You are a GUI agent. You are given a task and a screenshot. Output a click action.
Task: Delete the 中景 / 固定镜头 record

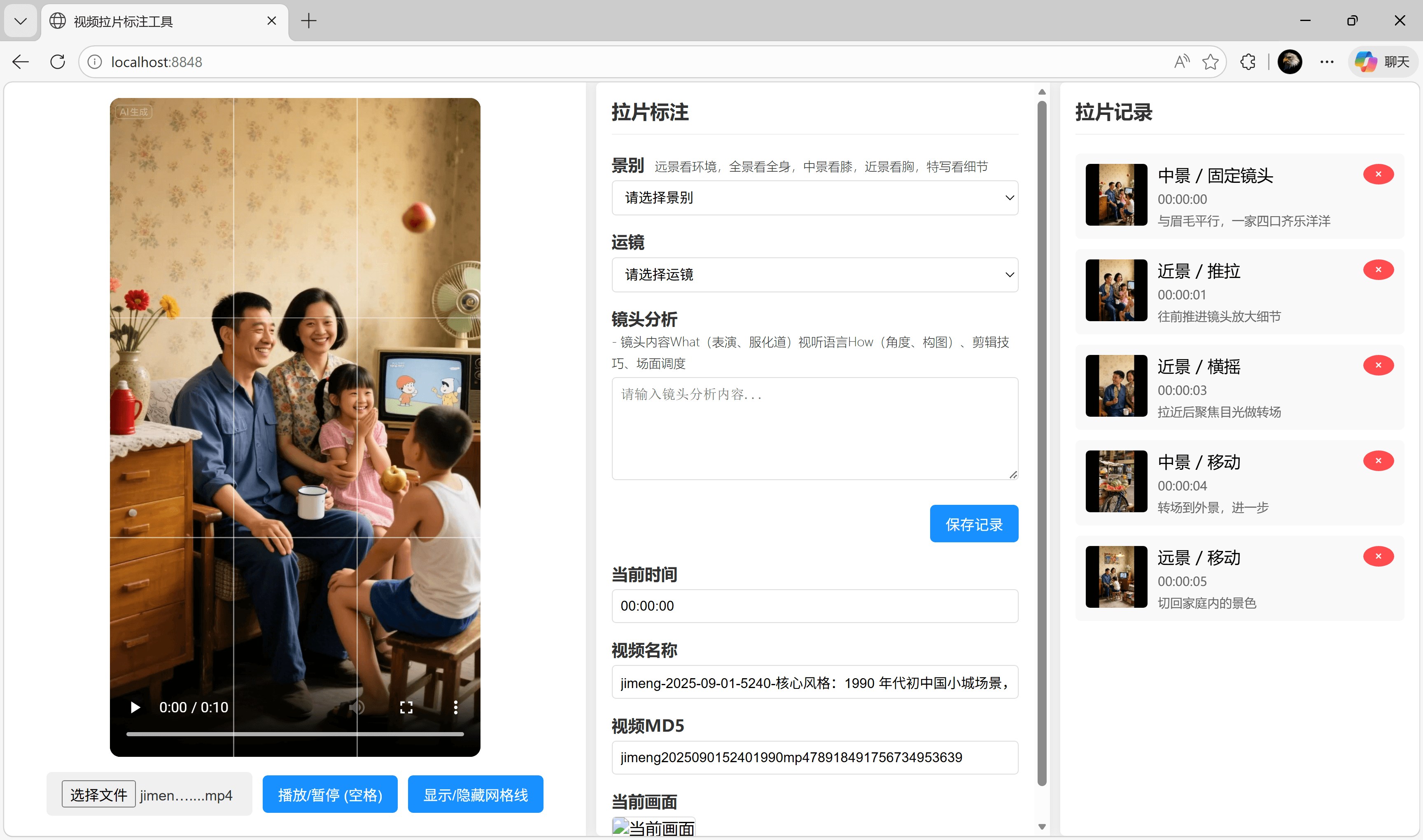1378,174
